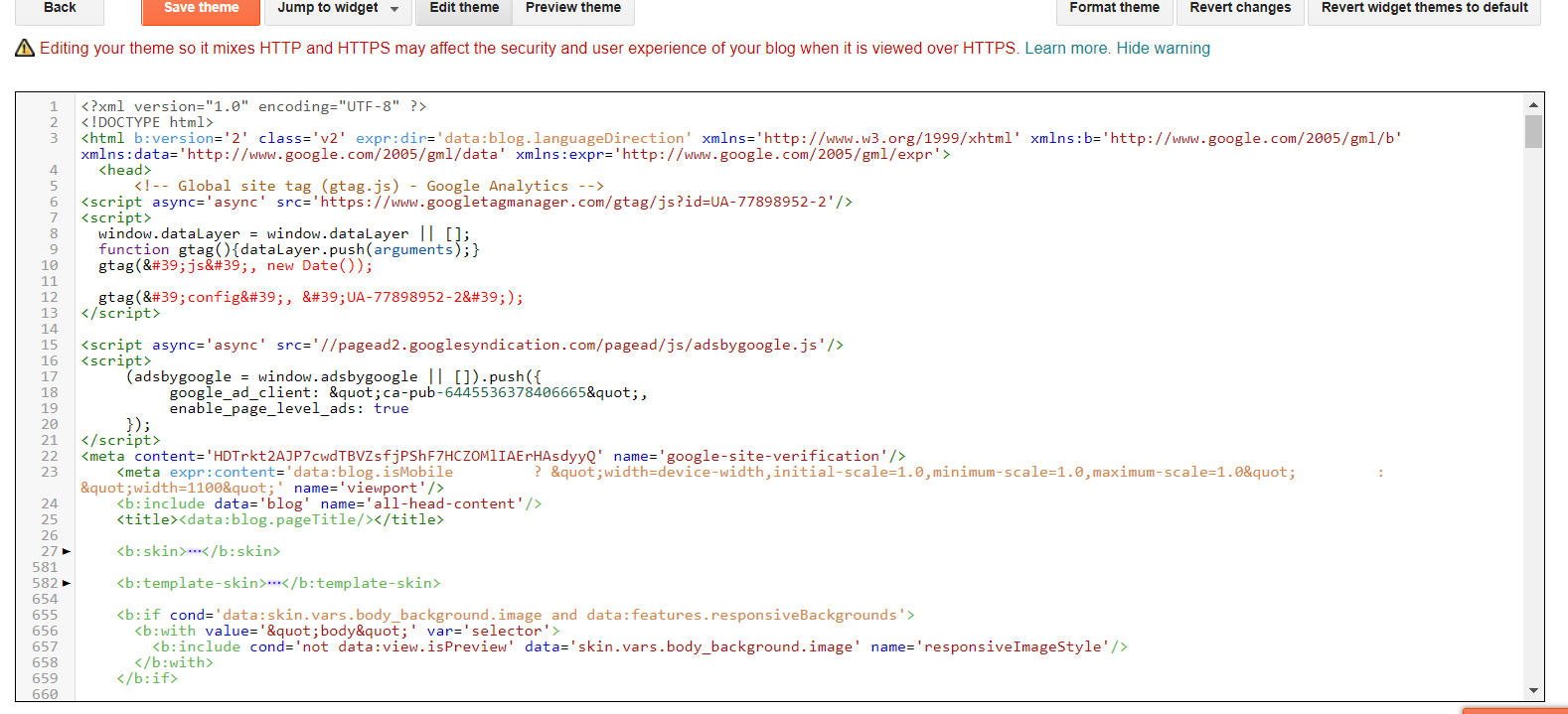Click the gtag 'js' new Date line
Image resolution: width=1568 pixels, height=714 pixels.
[235, 265]
